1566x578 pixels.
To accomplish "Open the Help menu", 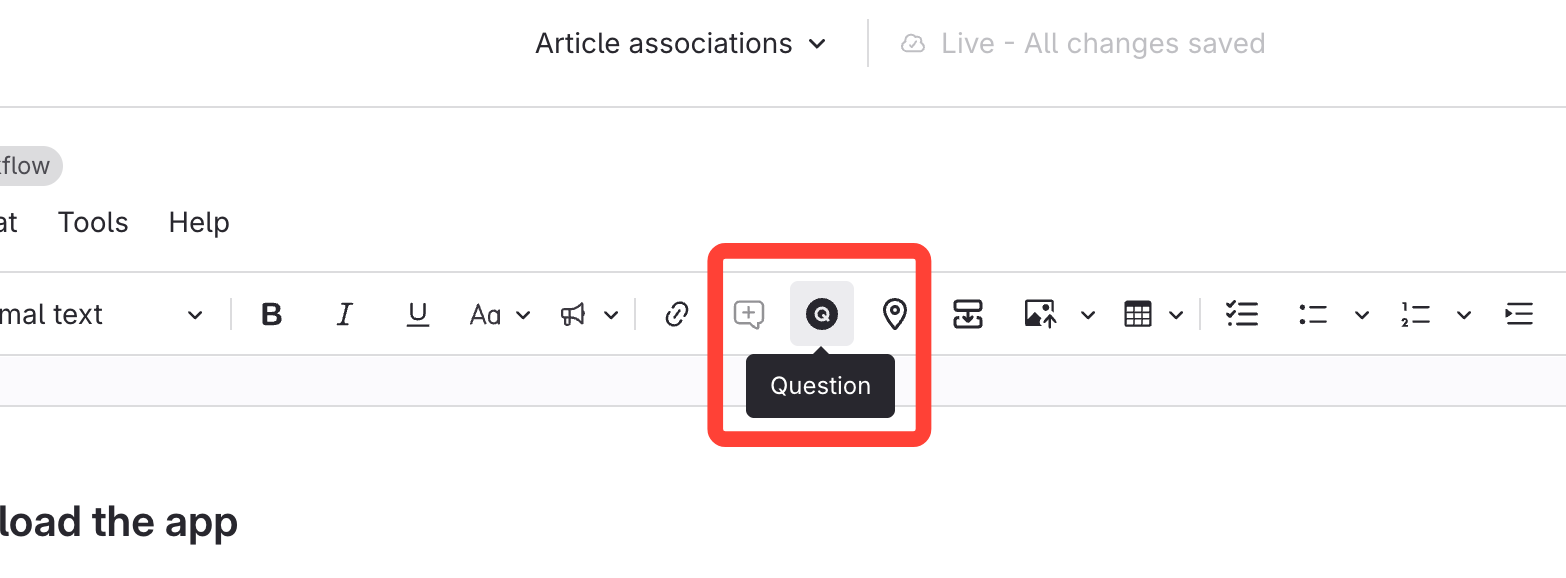I will coord(199,222).
